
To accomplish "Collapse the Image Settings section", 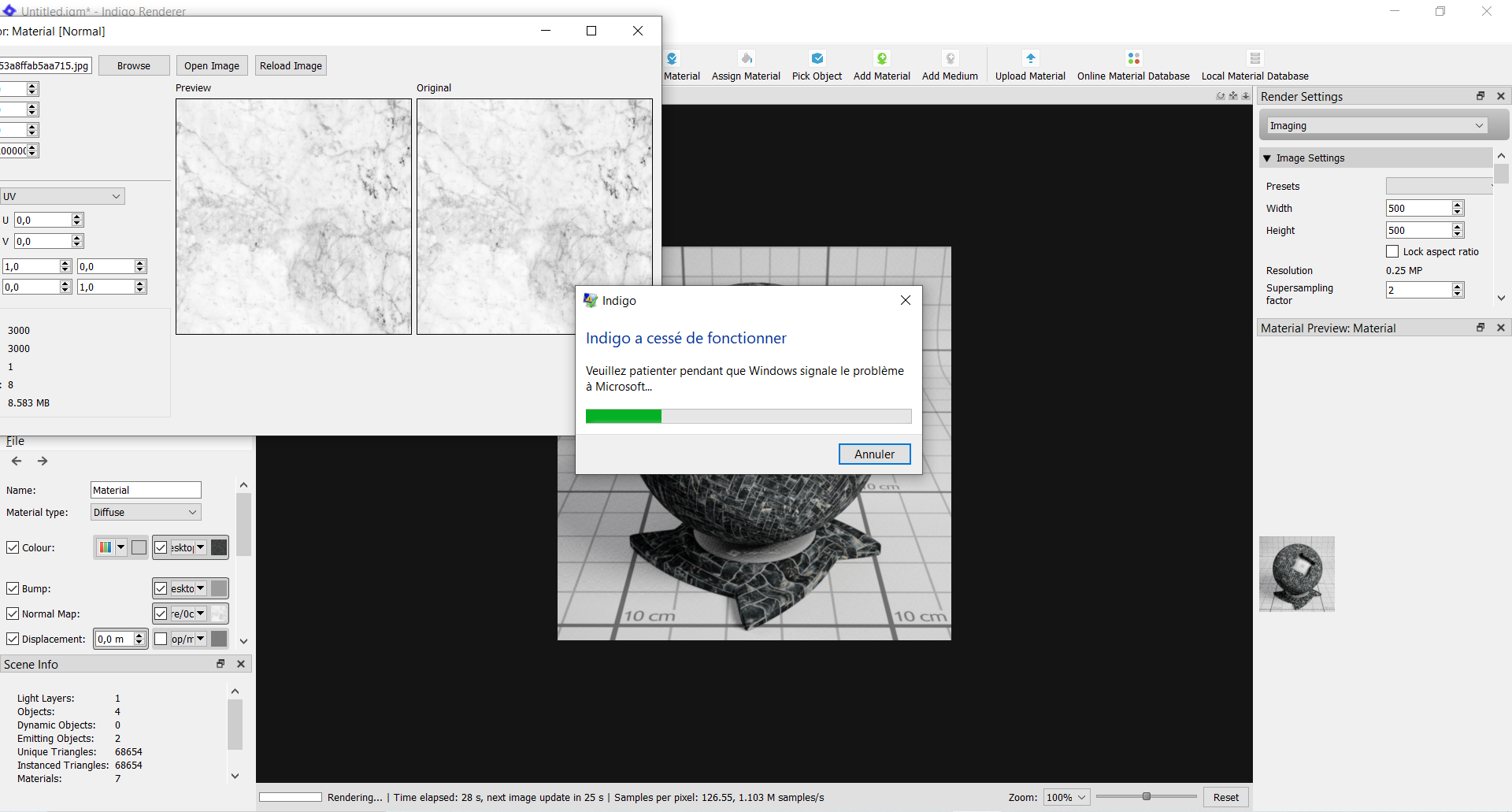I will tap(1267, 158).
